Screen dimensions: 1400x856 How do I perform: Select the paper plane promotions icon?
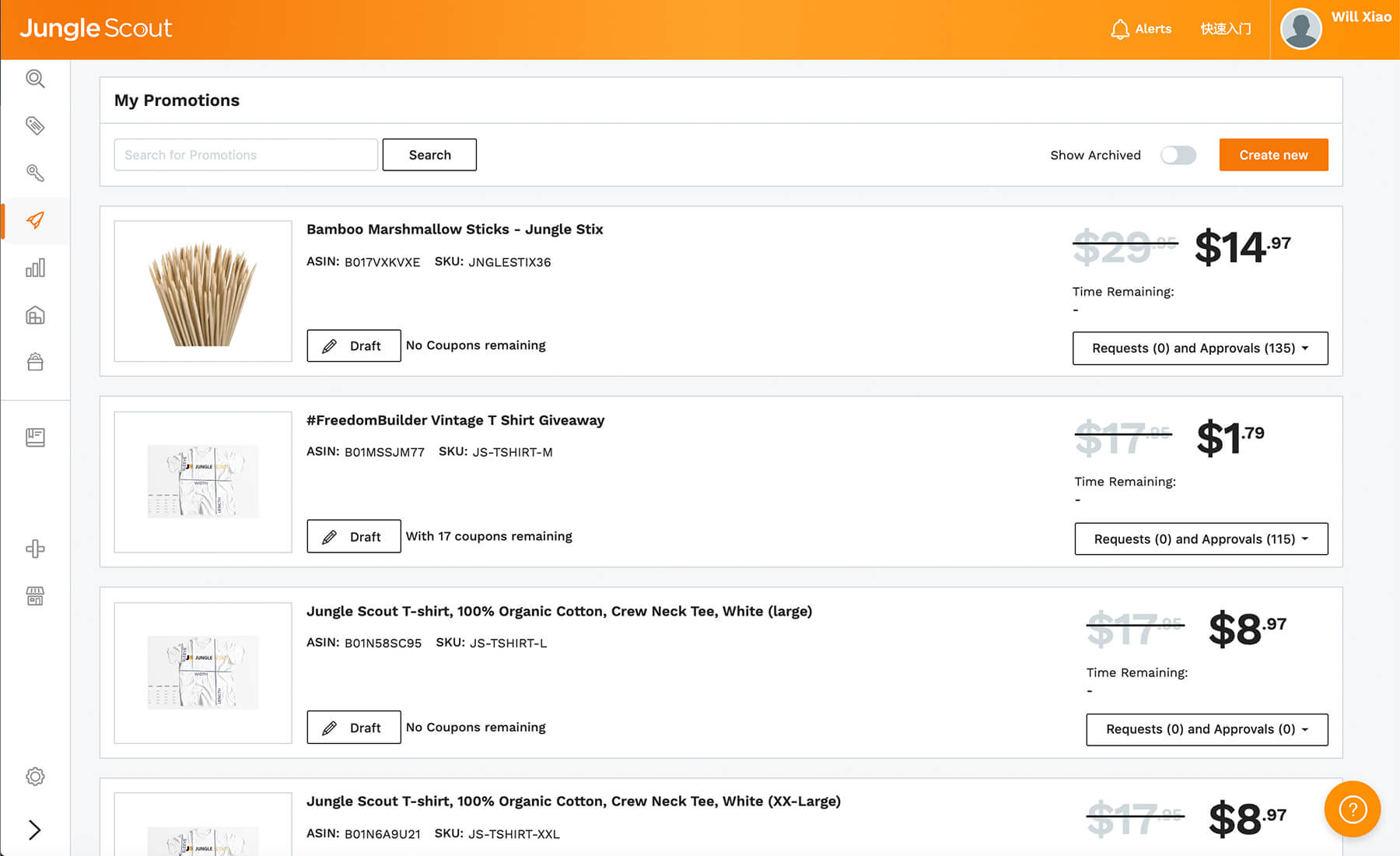[x=35, y=220]
